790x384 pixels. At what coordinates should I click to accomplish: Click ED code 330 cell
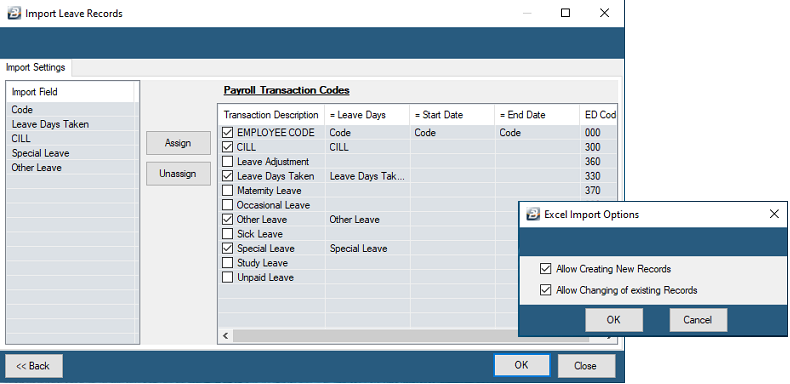(599, 176)
